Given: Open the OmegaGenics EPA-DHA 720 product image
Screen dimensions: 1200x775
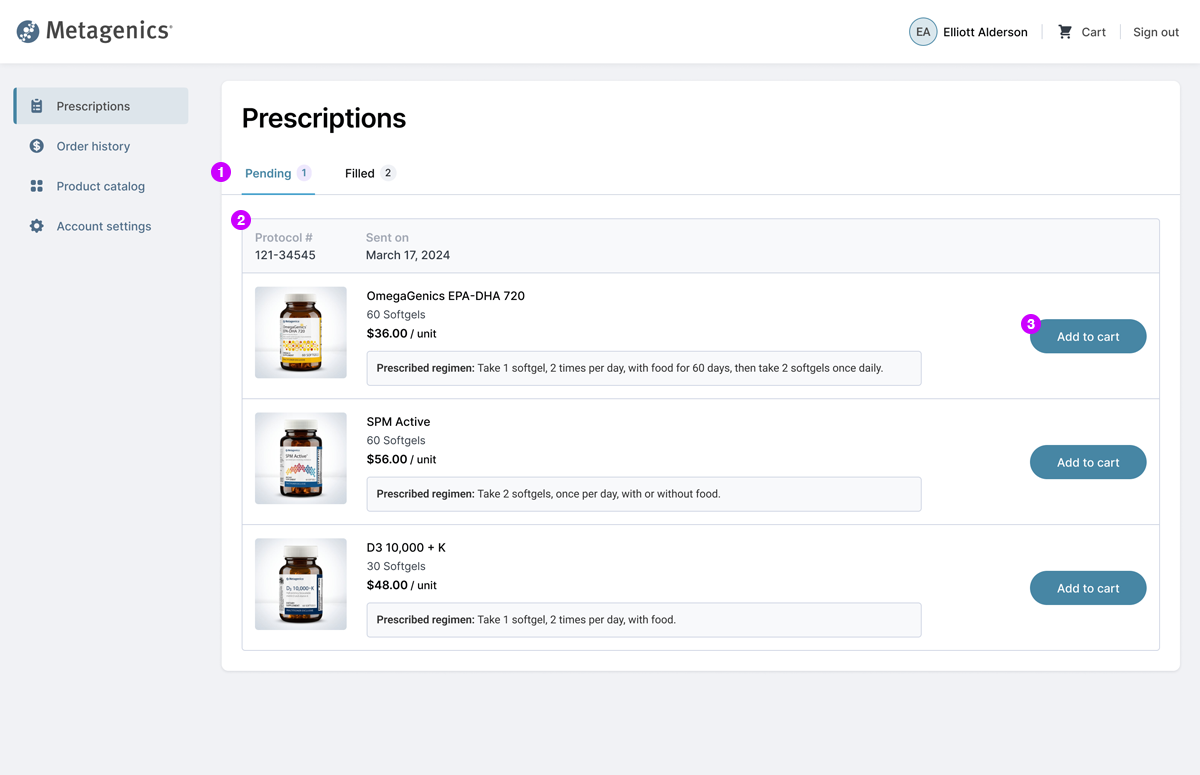Looking at the screenshot, I should tap(301, 333).
